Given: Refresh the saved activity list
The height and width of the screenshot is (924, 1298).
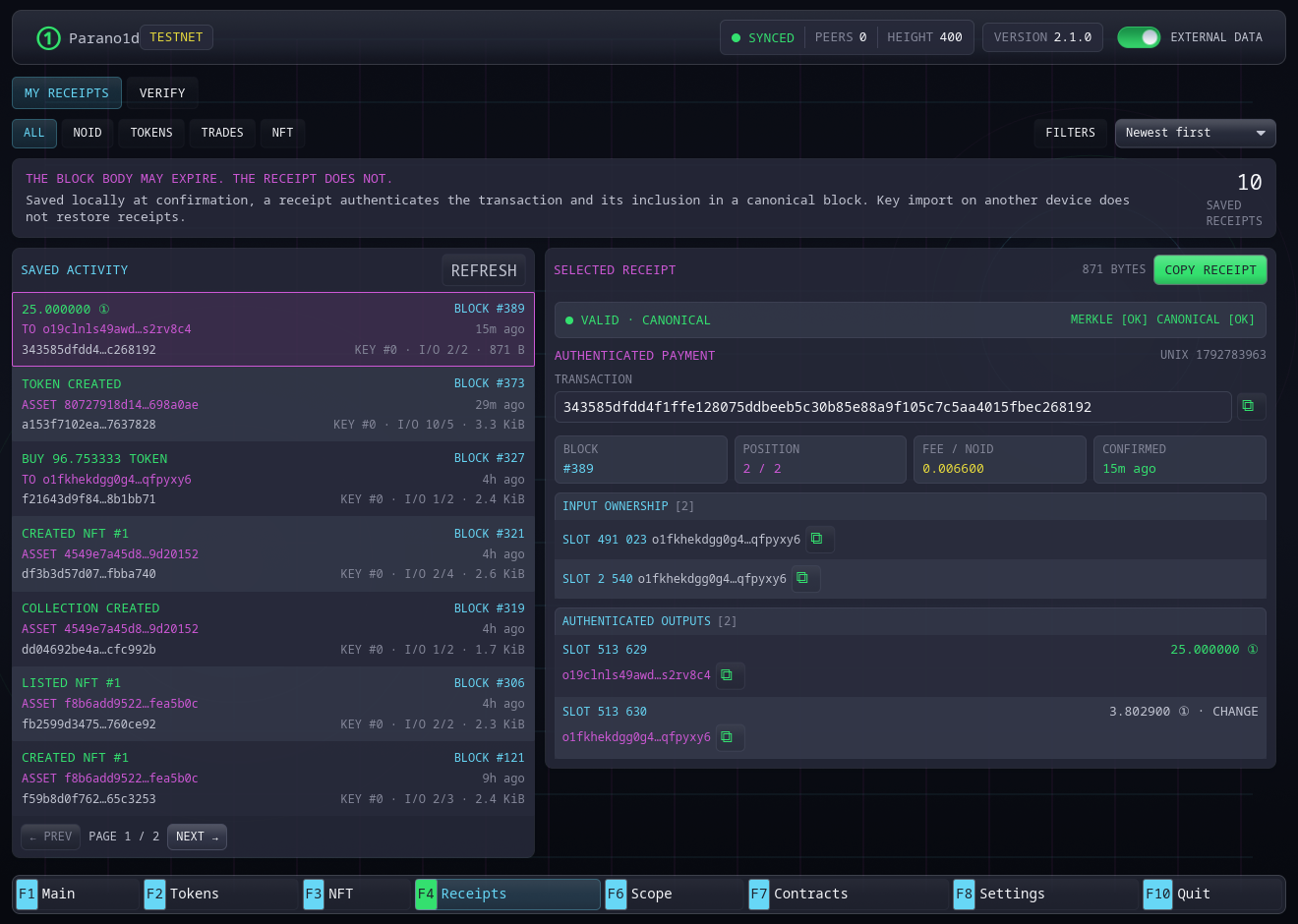Looking at the screenshot, I should pyautogui.click(x=484, y=270).
